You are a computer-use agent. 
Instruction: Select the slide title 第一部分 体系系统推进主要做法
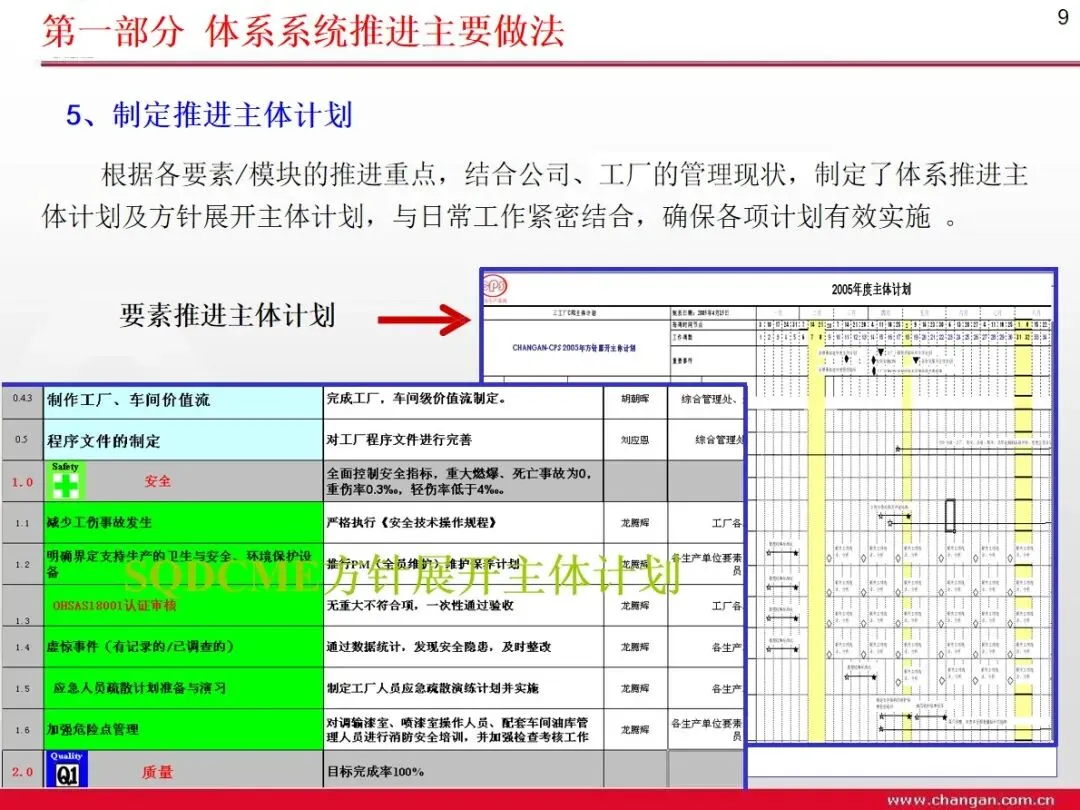pyautogui.click(x=303, y=31)
